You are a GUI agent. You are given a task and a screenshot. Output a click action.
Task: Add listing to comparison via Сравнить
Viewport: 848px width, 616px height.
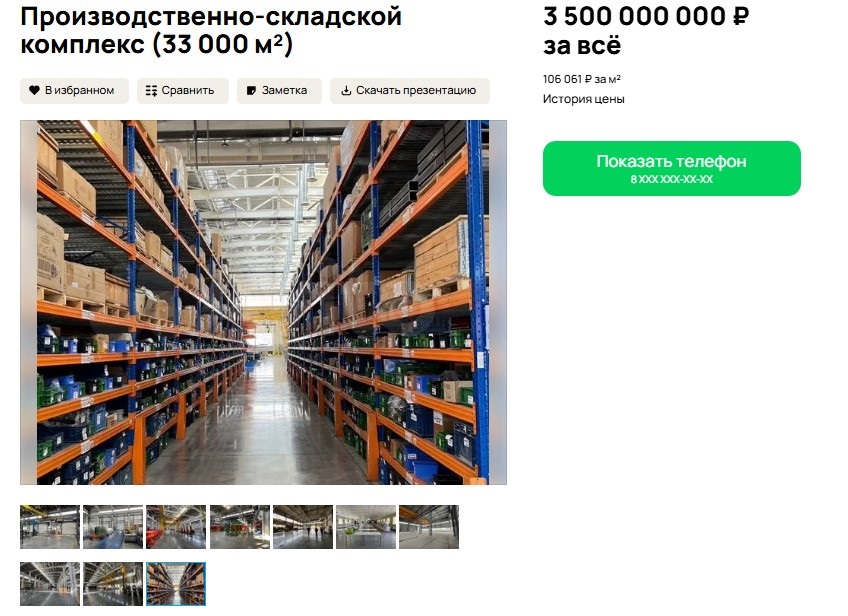183,90
